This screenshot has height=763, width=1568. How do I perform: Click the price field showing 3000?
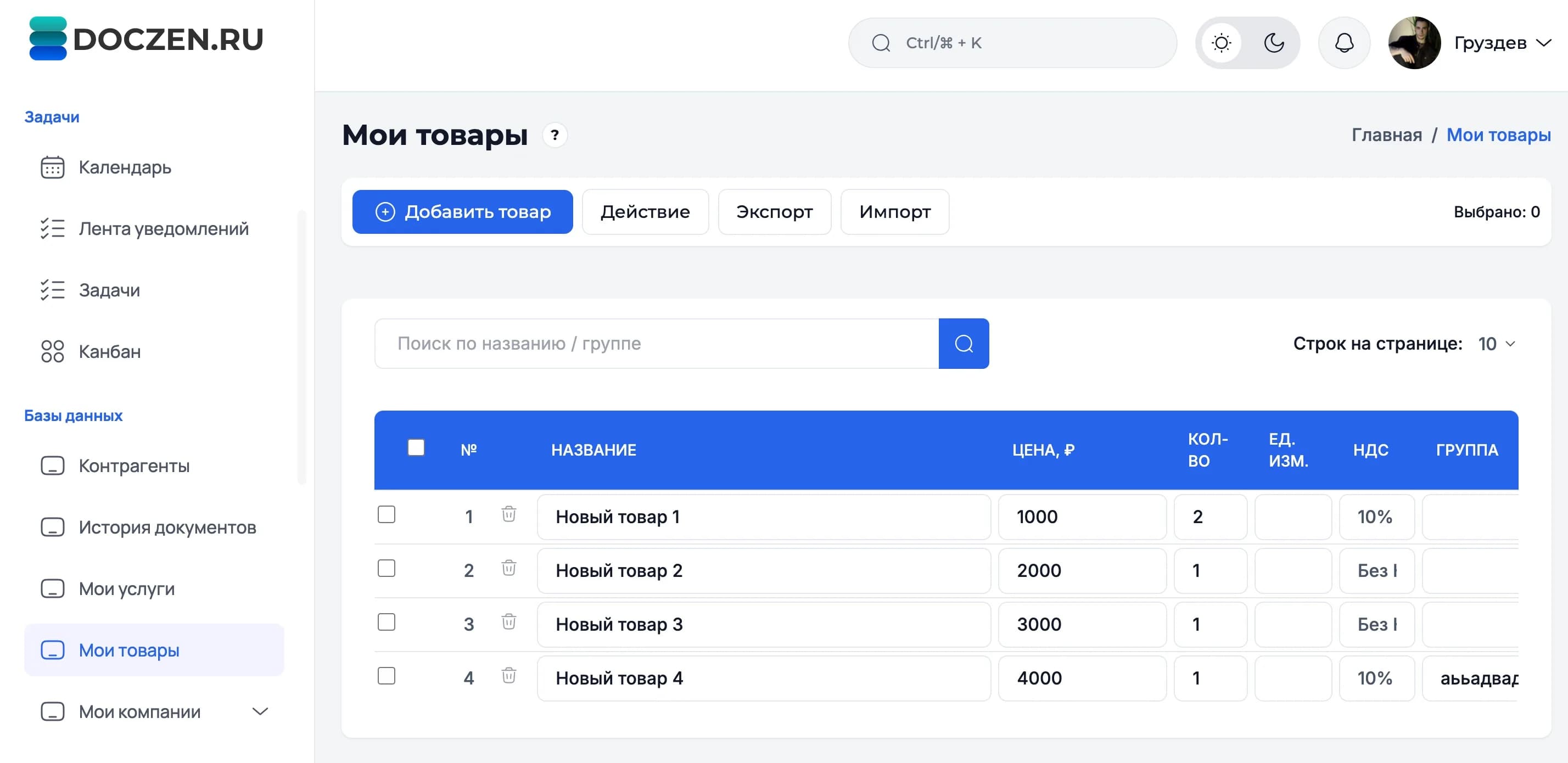1082,624
